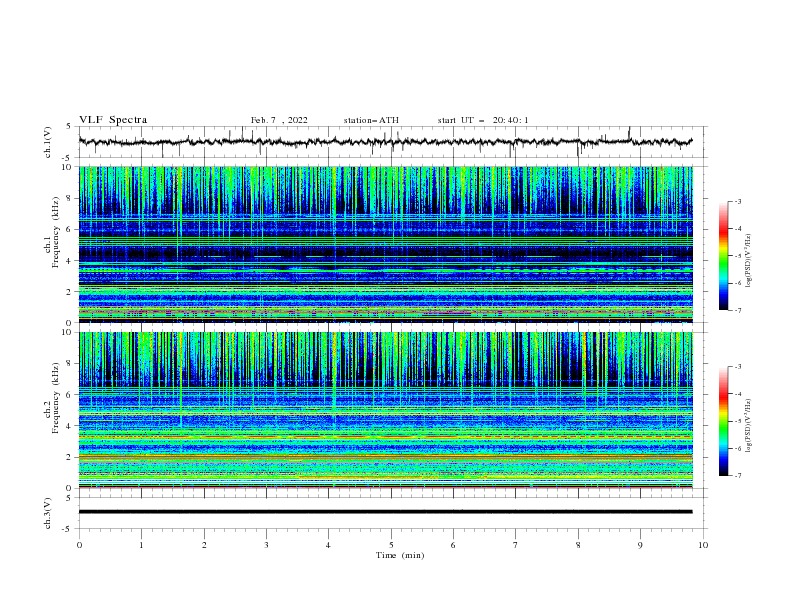Click the time axis tick label "2"
Screen dimensions: 792x612
[204, 545]
